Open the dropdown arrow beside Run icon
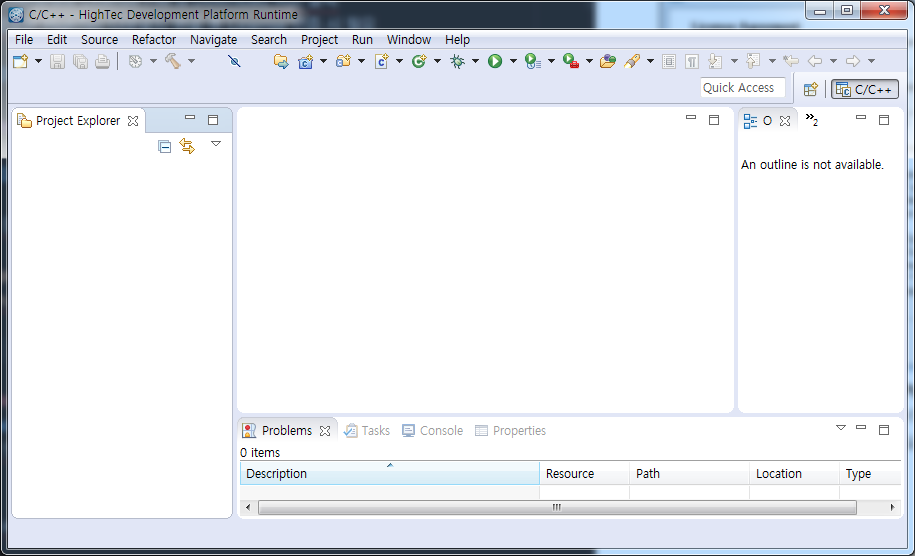915x556 pixels. [x=514, y=61]
